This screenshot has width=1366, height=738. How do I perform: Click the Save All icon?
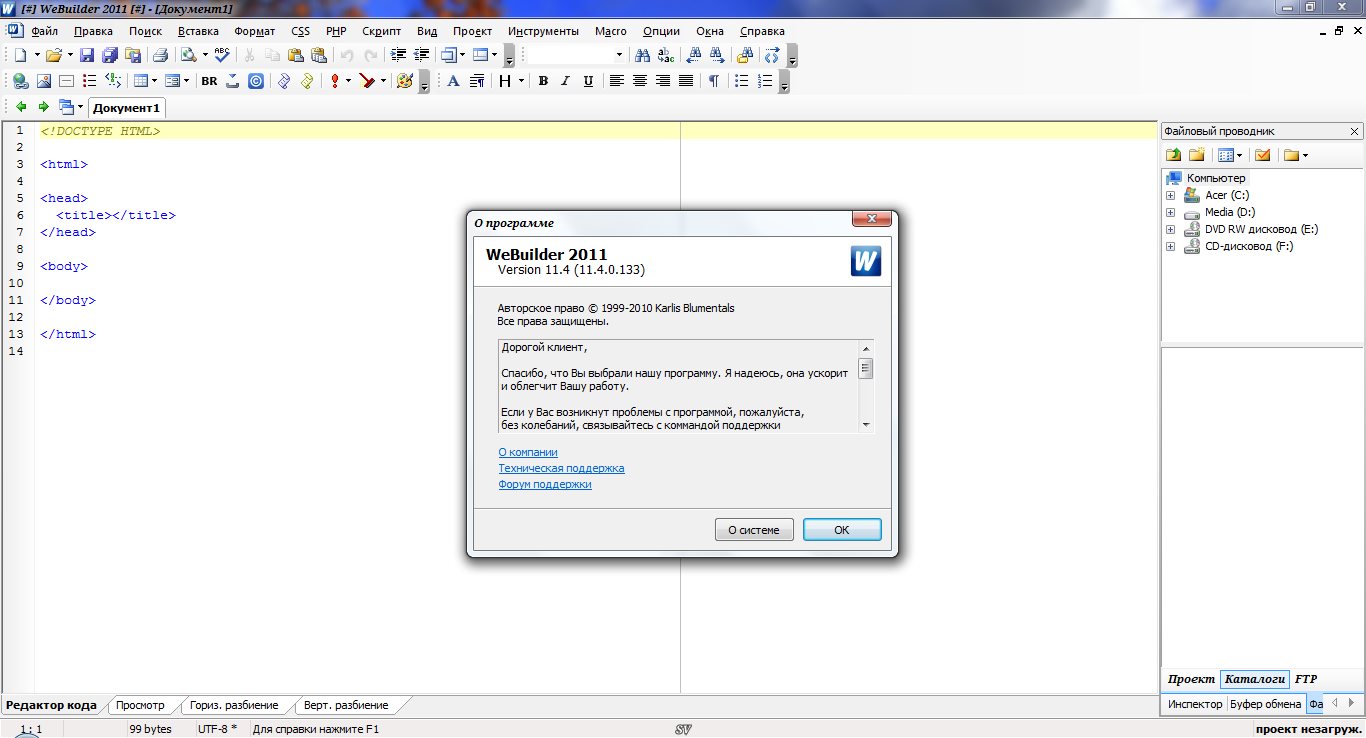coord(110,55)
